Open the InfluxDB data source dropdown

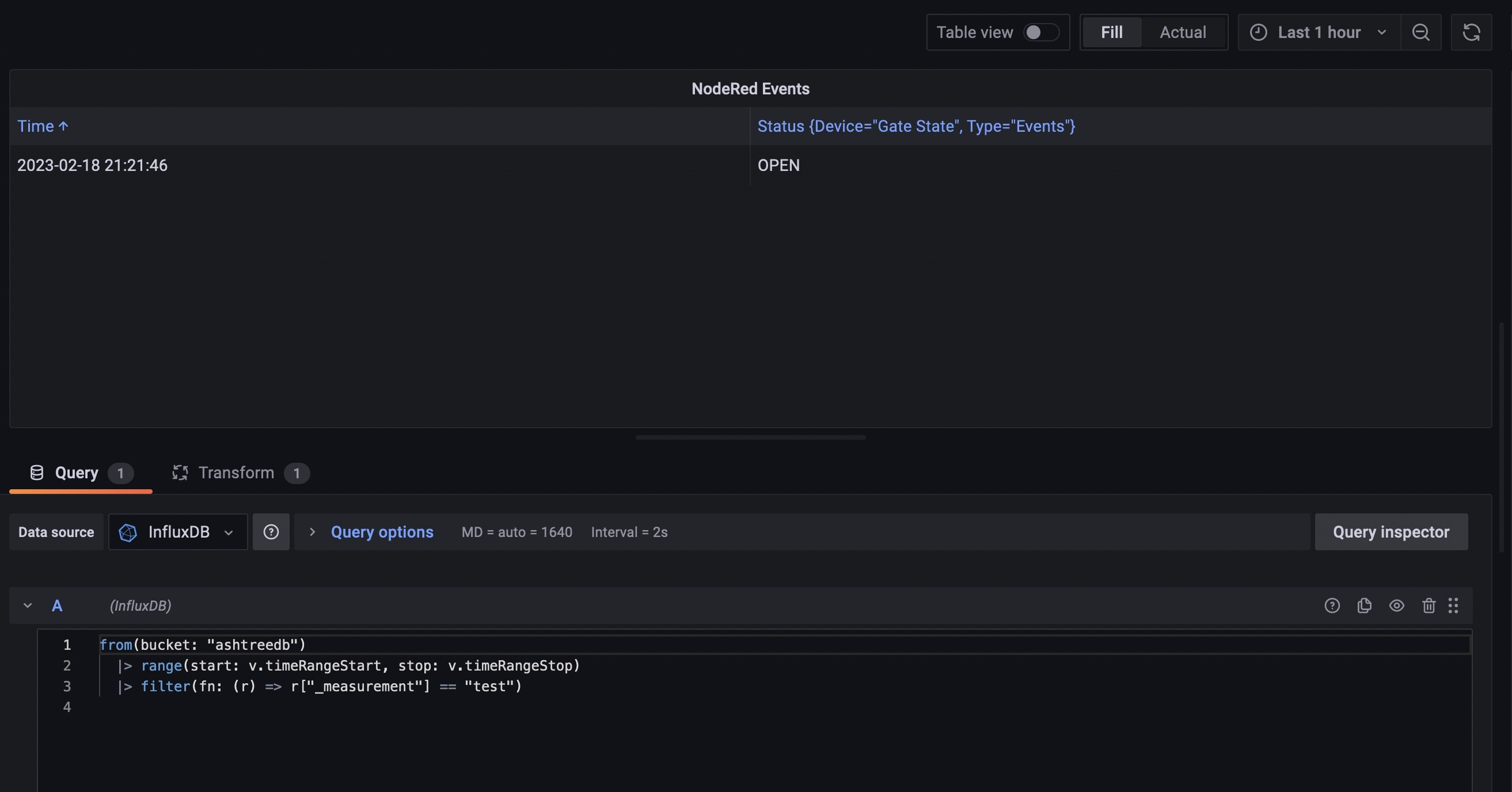coord(177,532)
